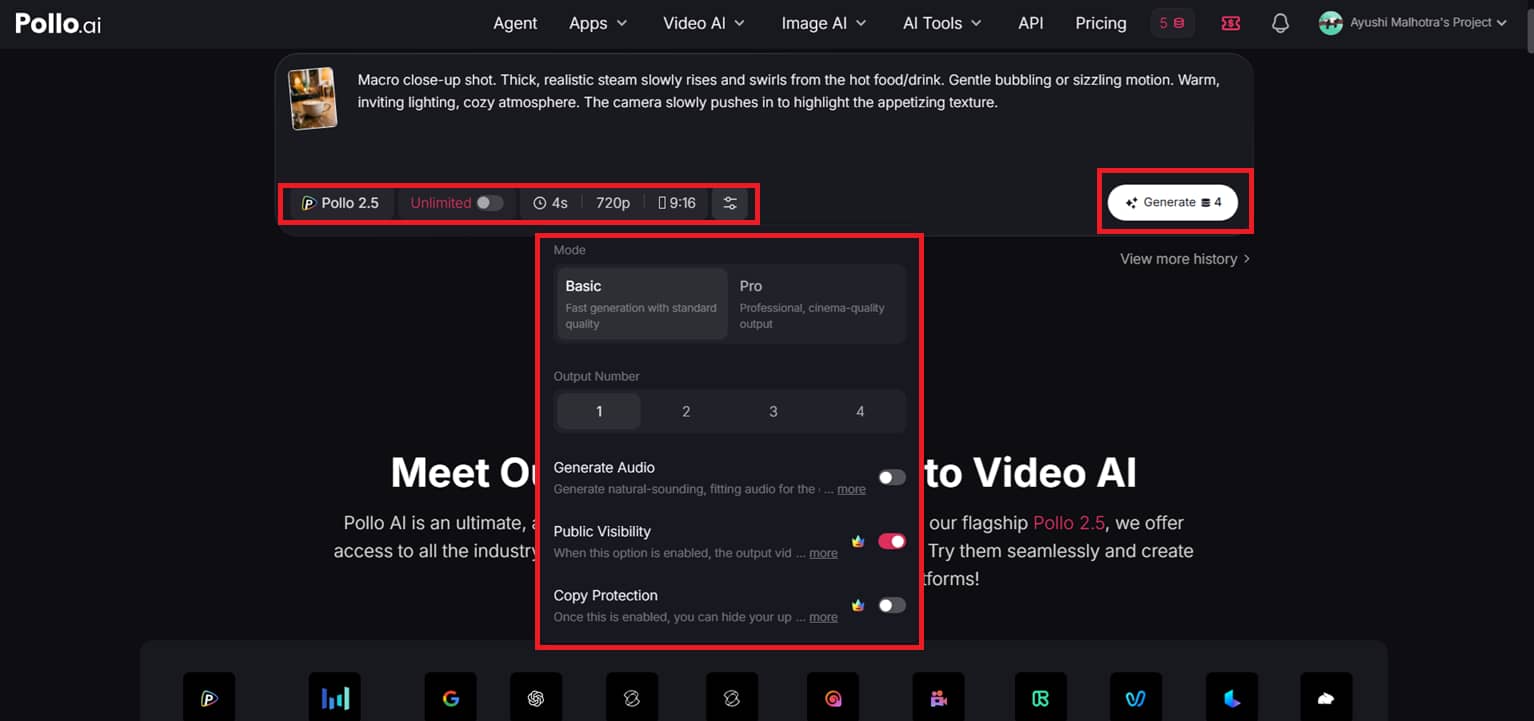Open the pink coupon ticket icon

1231,23
